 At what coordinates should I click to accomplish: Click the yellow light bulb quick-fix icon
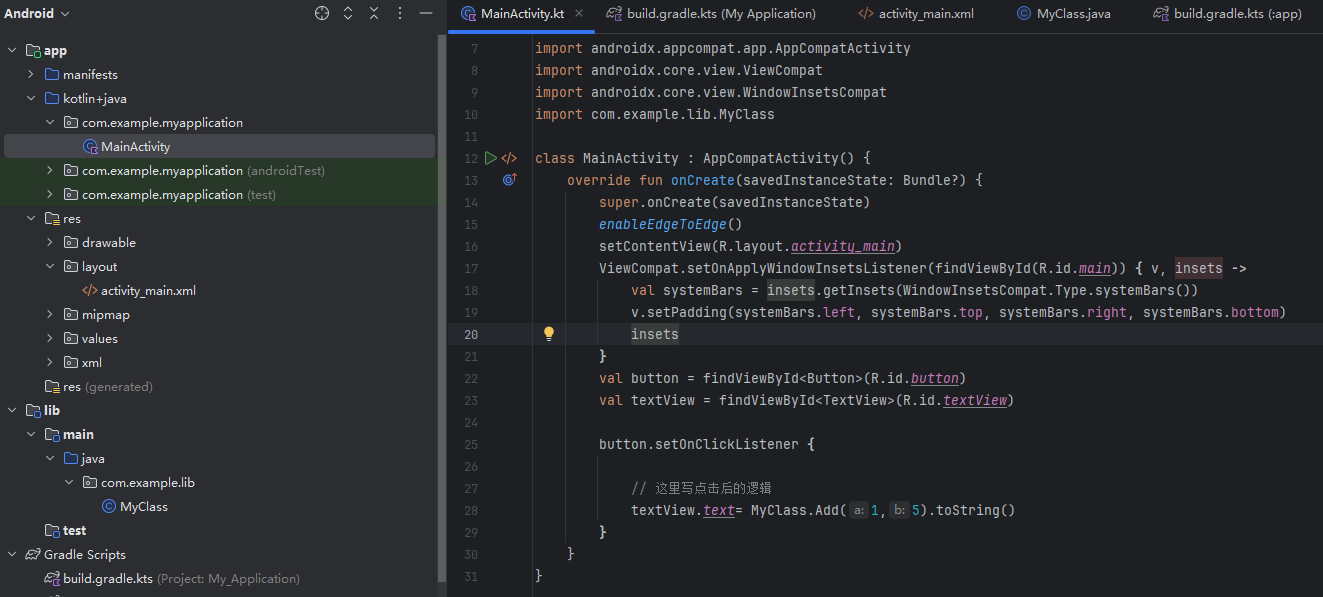tap(548, 334)
